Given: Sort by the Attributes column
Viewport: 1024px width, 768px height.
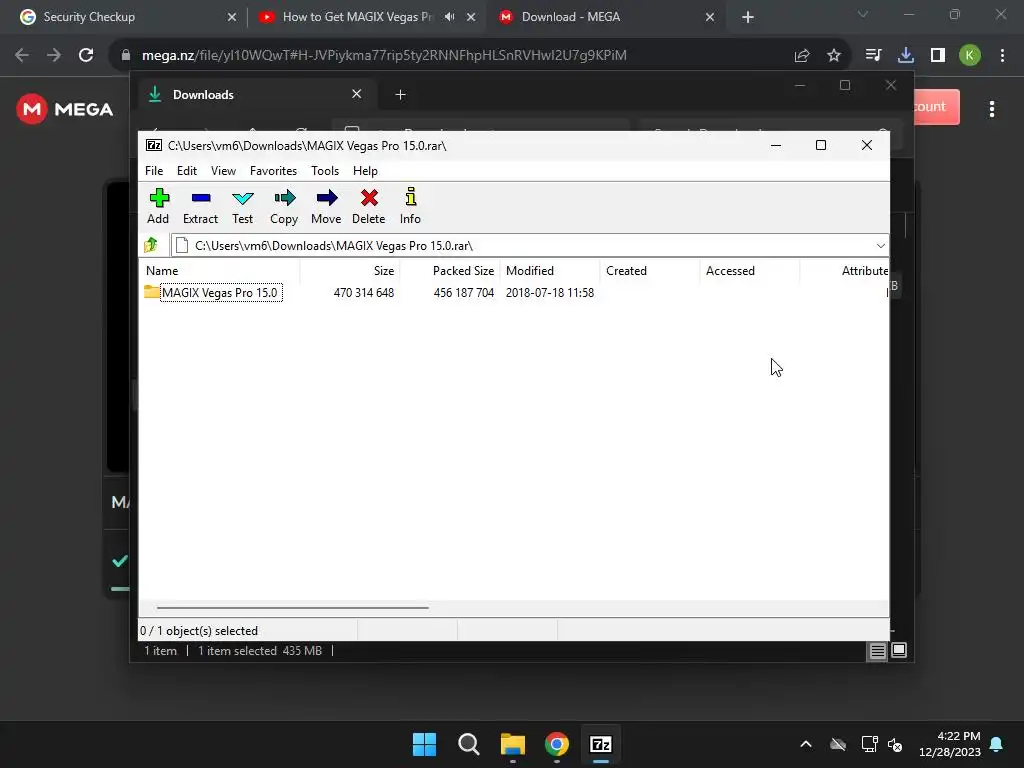Looking at the screenshot, I should tap(845, 270).
